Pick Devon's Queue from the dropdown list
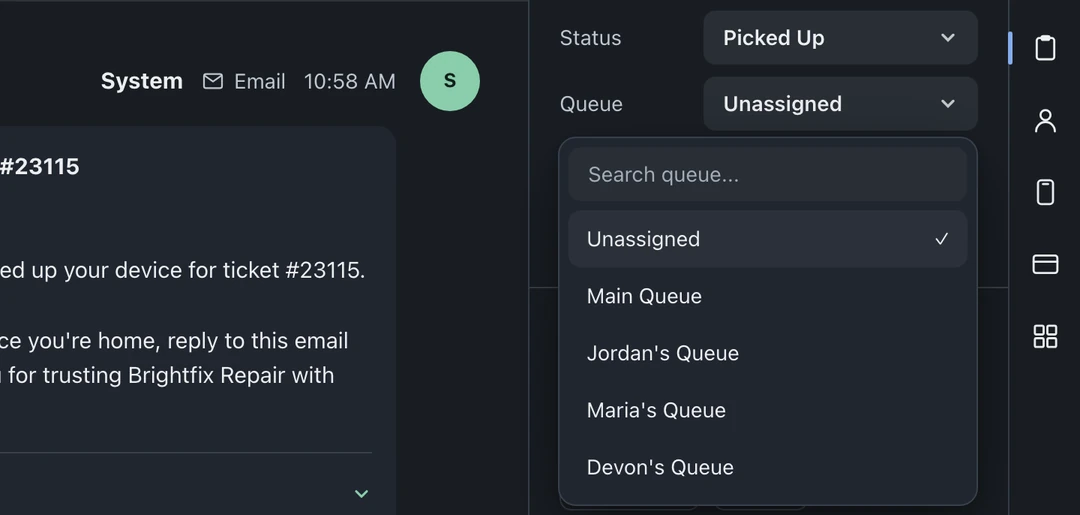This screenshot has width=1080, height=515. tap(767, 467)
